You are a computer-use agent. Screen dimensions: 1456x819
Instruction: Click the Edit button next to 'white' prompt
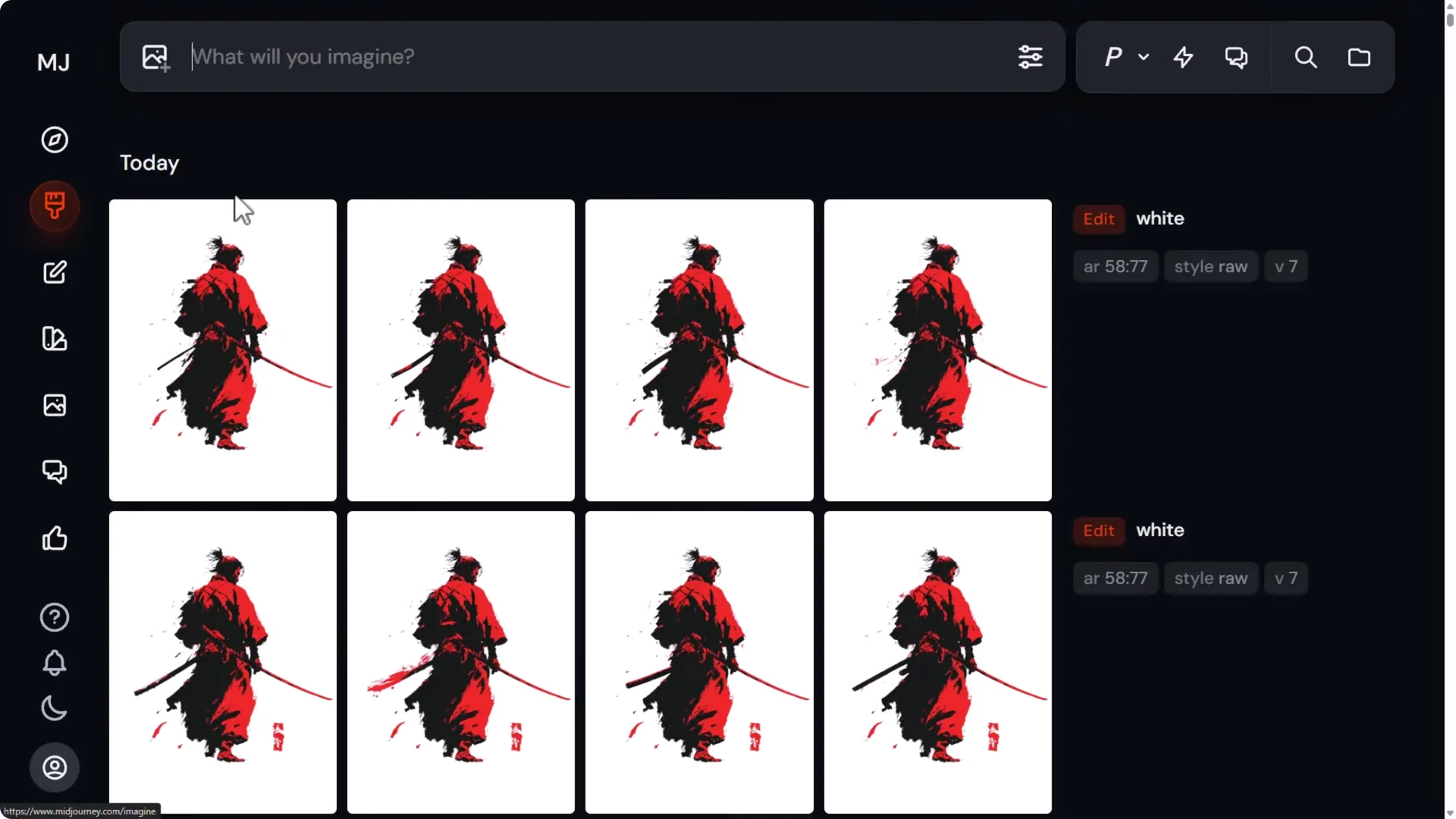[x=1099, y=218]
